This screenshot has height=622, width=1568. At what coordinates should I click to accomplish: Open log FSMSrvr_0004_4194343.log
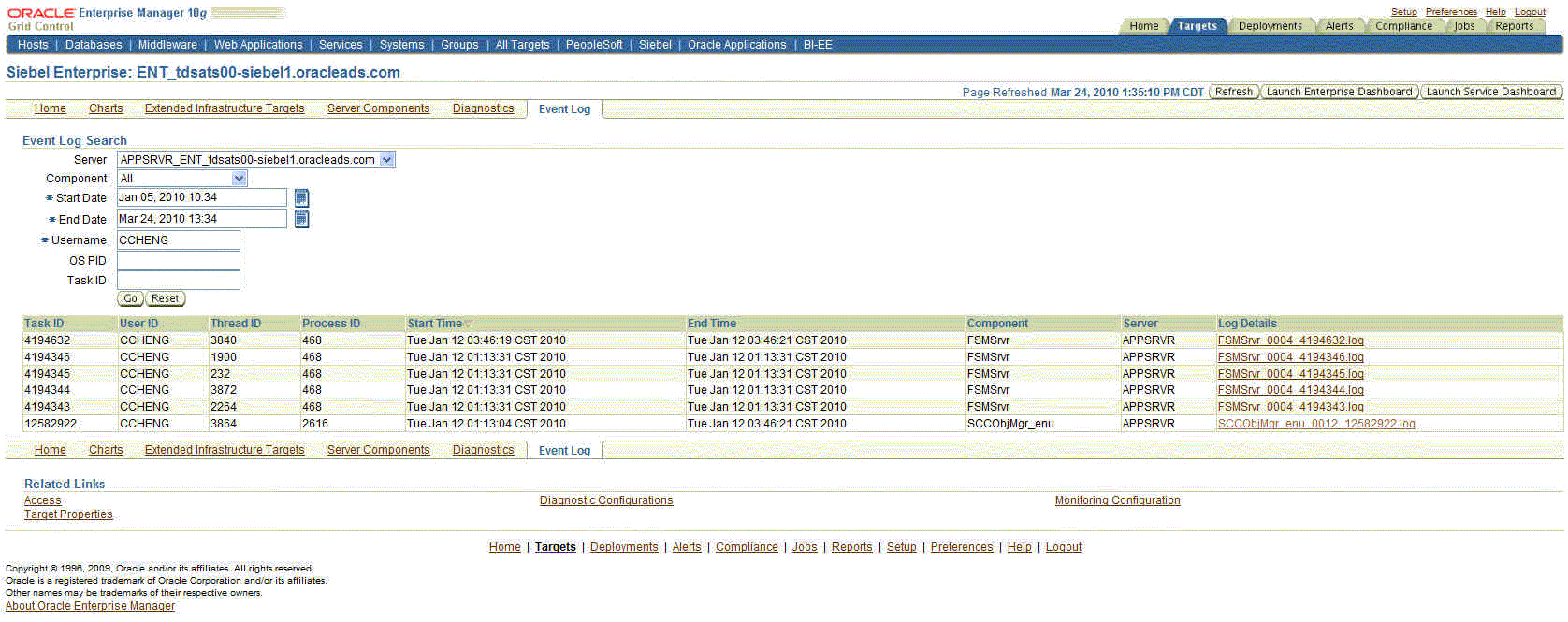click(1290, 407)
